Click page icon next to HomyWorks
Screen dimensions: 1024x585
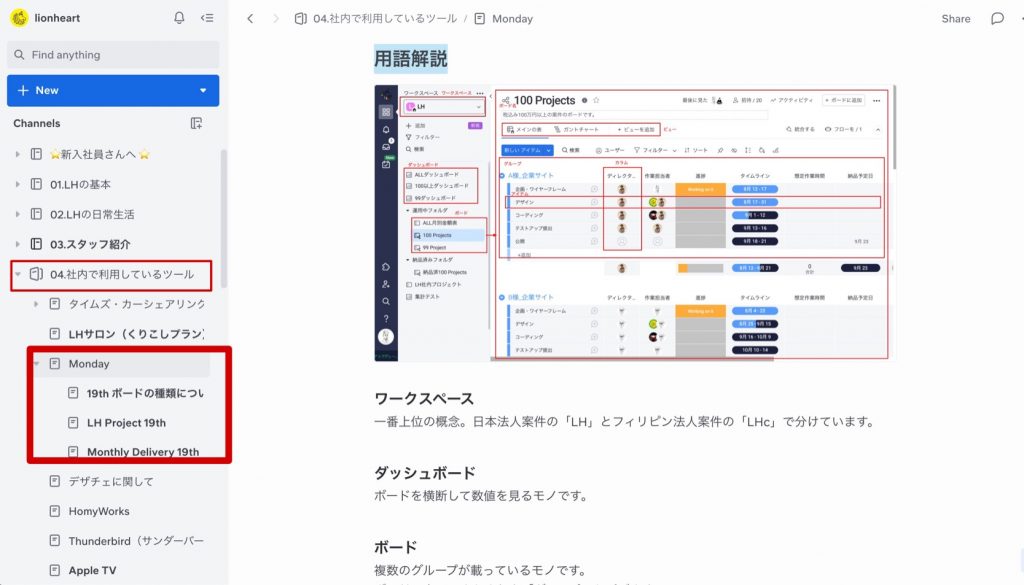click(55, 511)
